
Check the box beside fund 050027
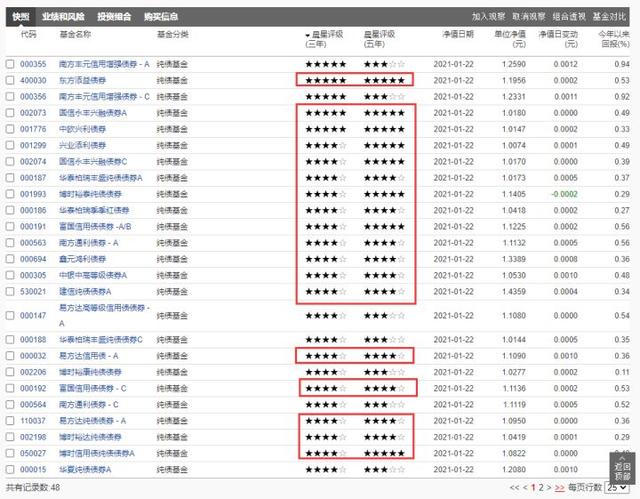[x=10, y=453]
